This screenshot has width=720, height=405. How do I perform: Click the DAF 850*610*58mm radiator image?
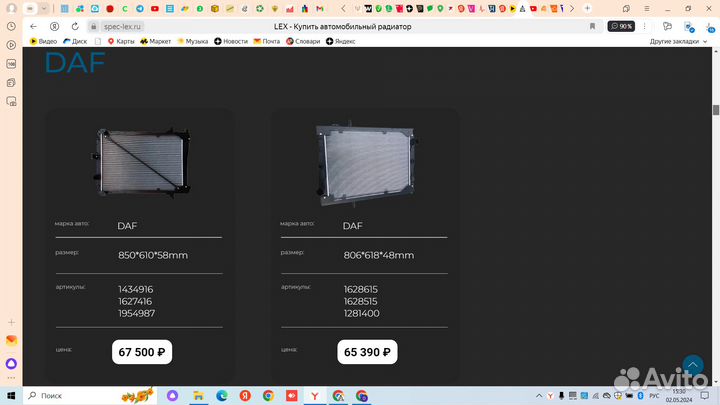142,163
